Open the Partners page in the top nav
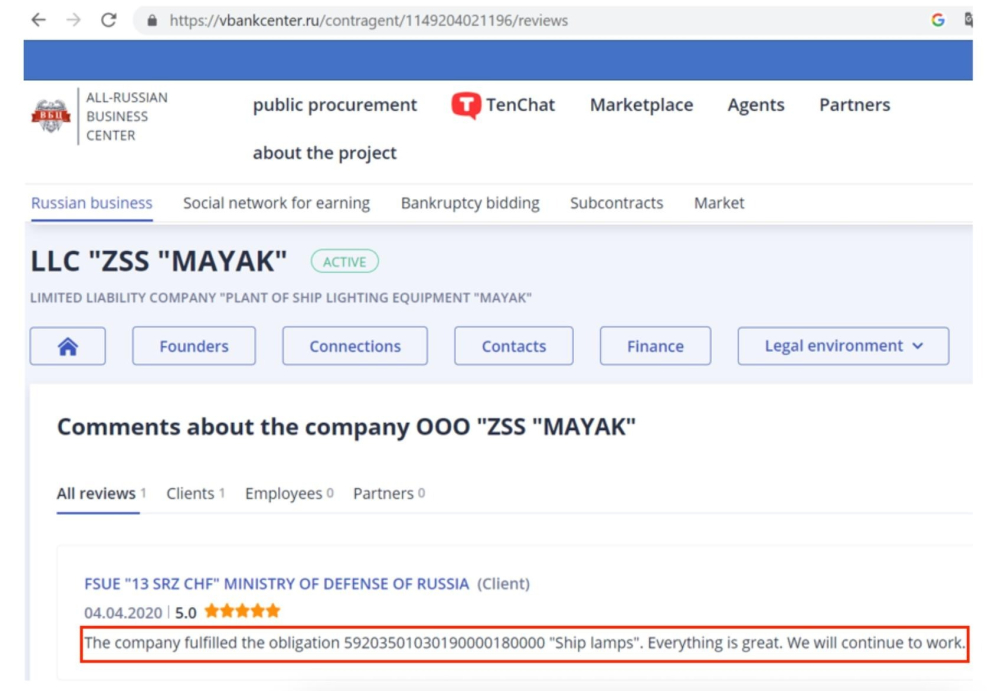Image resolution: width=1000 pixels, height=691 pixels. [x=855, y=105]
